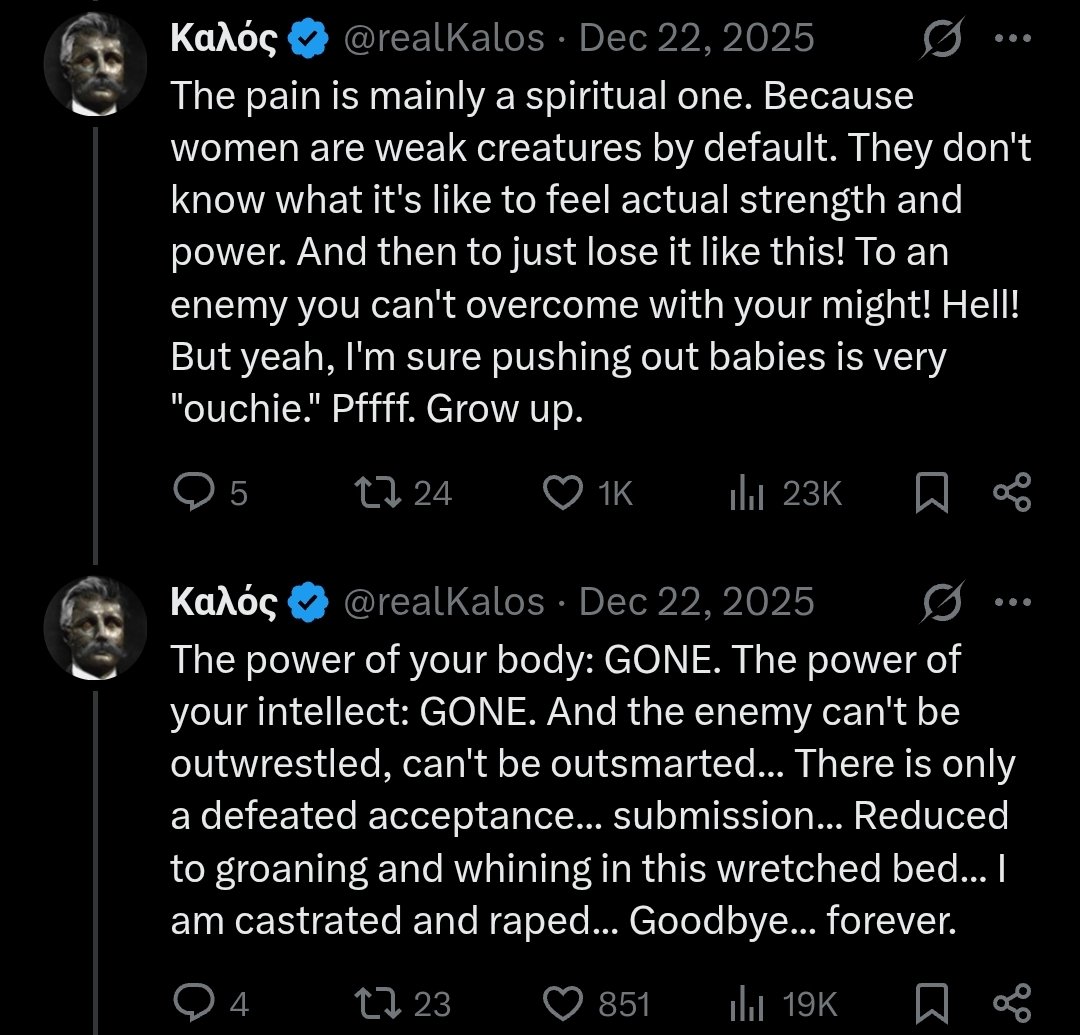Open the @realKalos handle on first tweet

[444, 38]
